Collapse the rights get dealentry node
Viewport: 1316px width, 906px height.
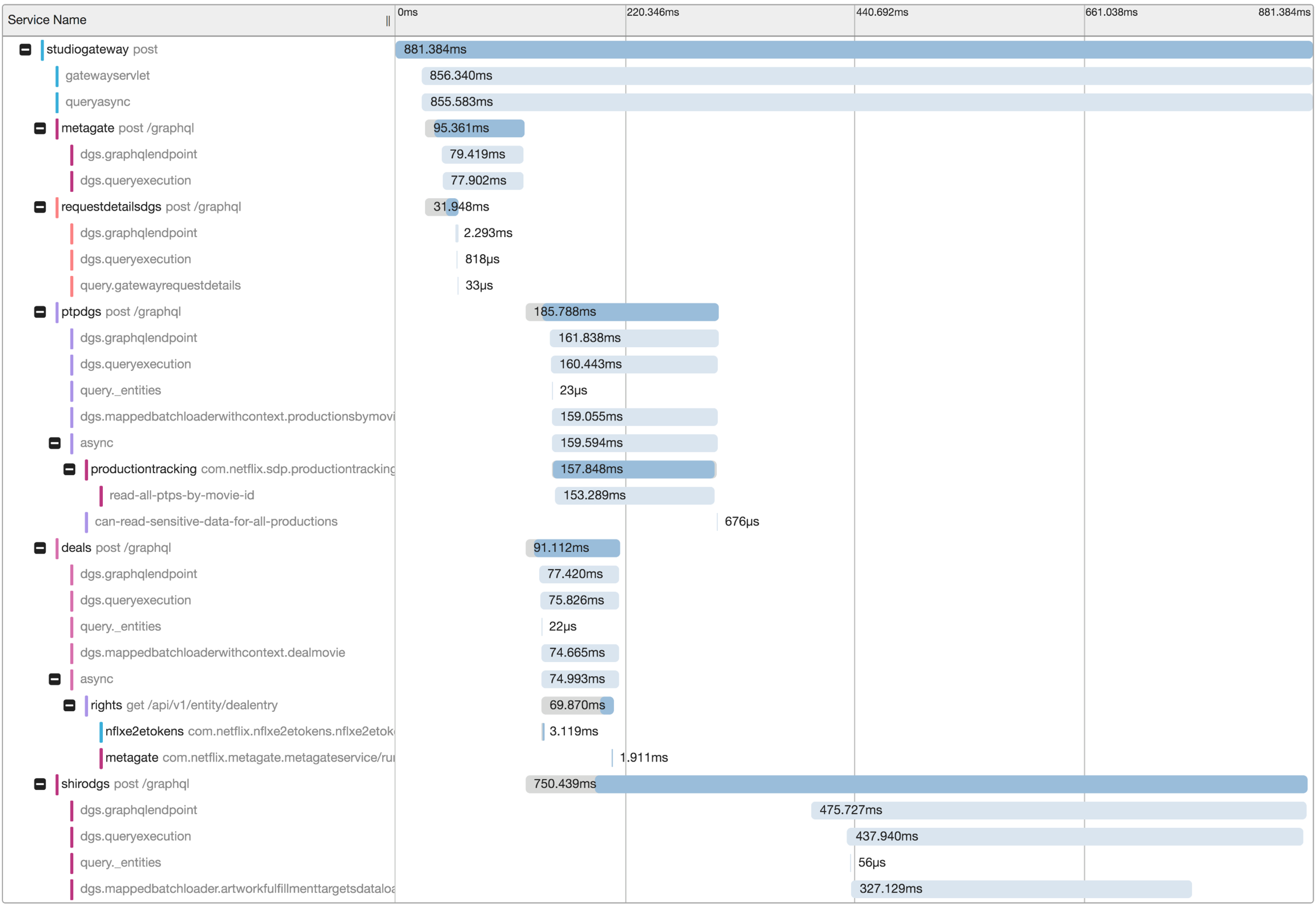69,705
